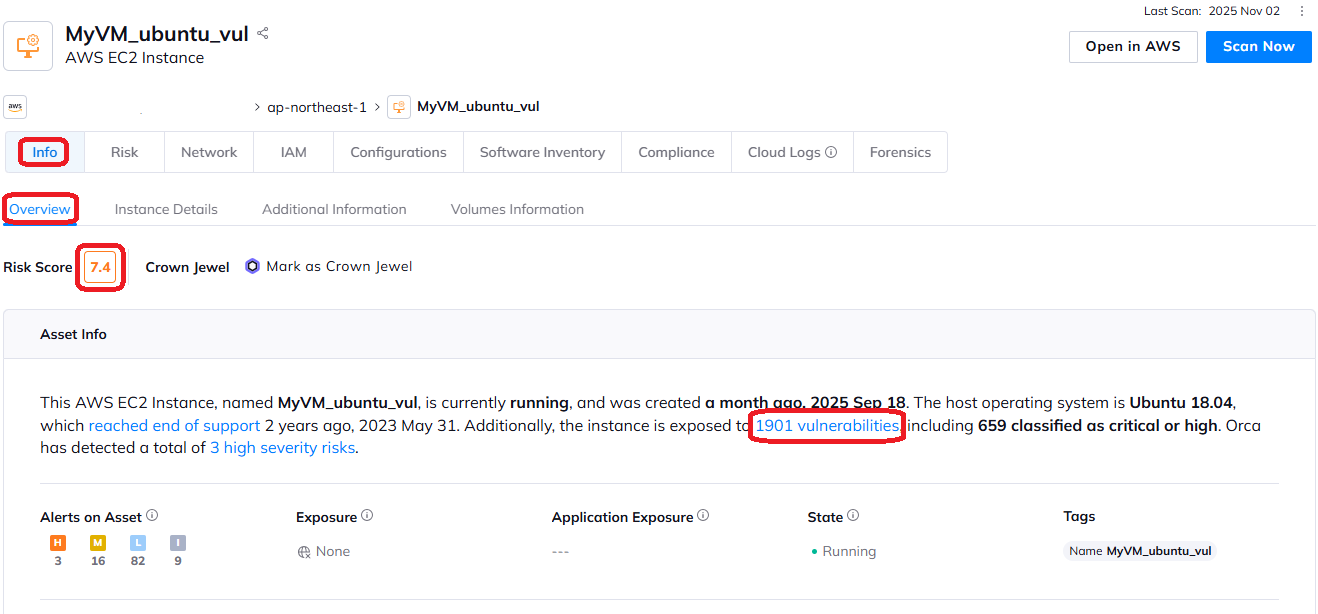1318x614 pixels.
Task: Click the info icon on Cloud Logs tab
Action: pos(830,152)
